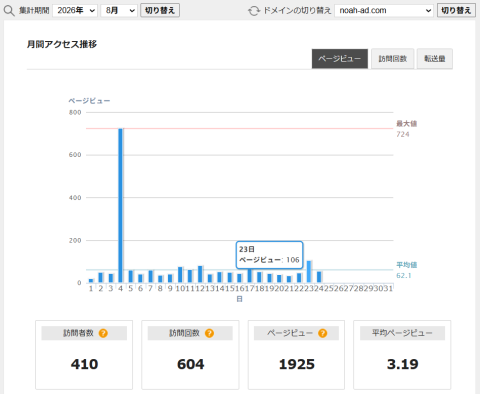This screenshot has height=394, width=480.
Task: Click the 訪問者数 card header label
Action: click(x=79, y=333)
